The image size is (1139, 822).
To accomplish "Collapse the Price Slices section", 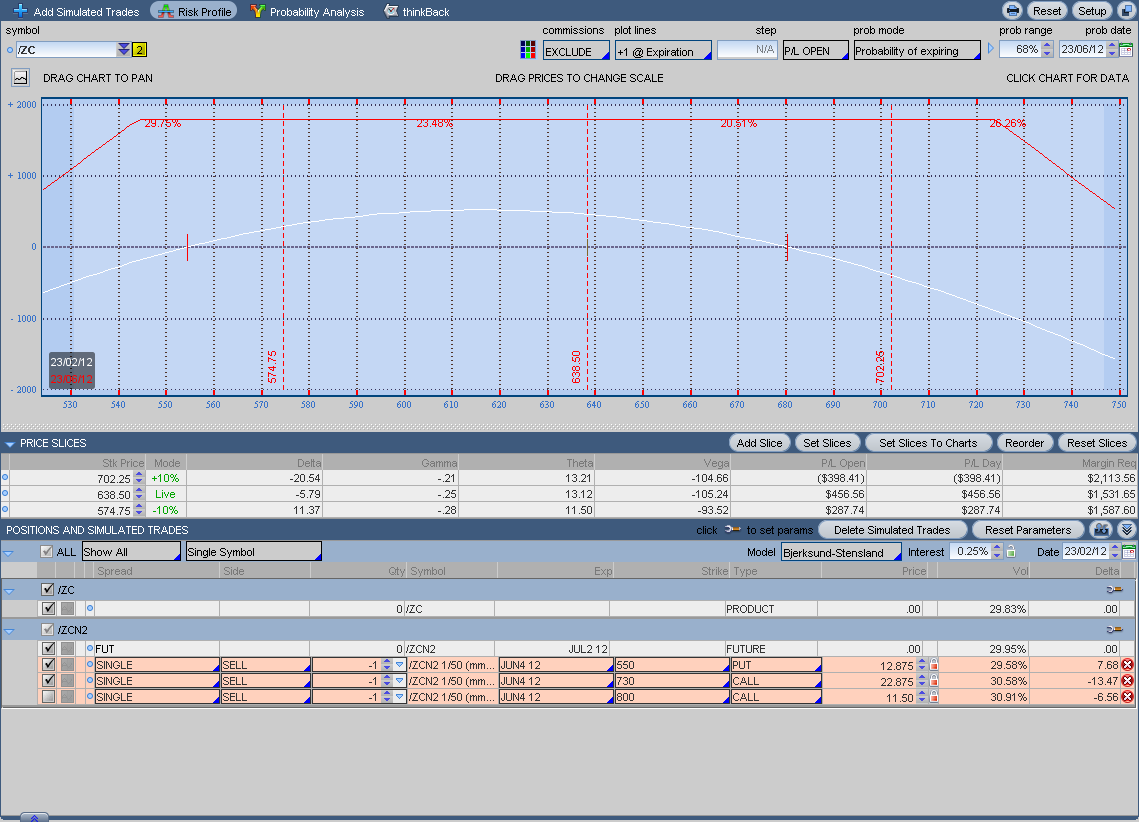I will point(10,443).
